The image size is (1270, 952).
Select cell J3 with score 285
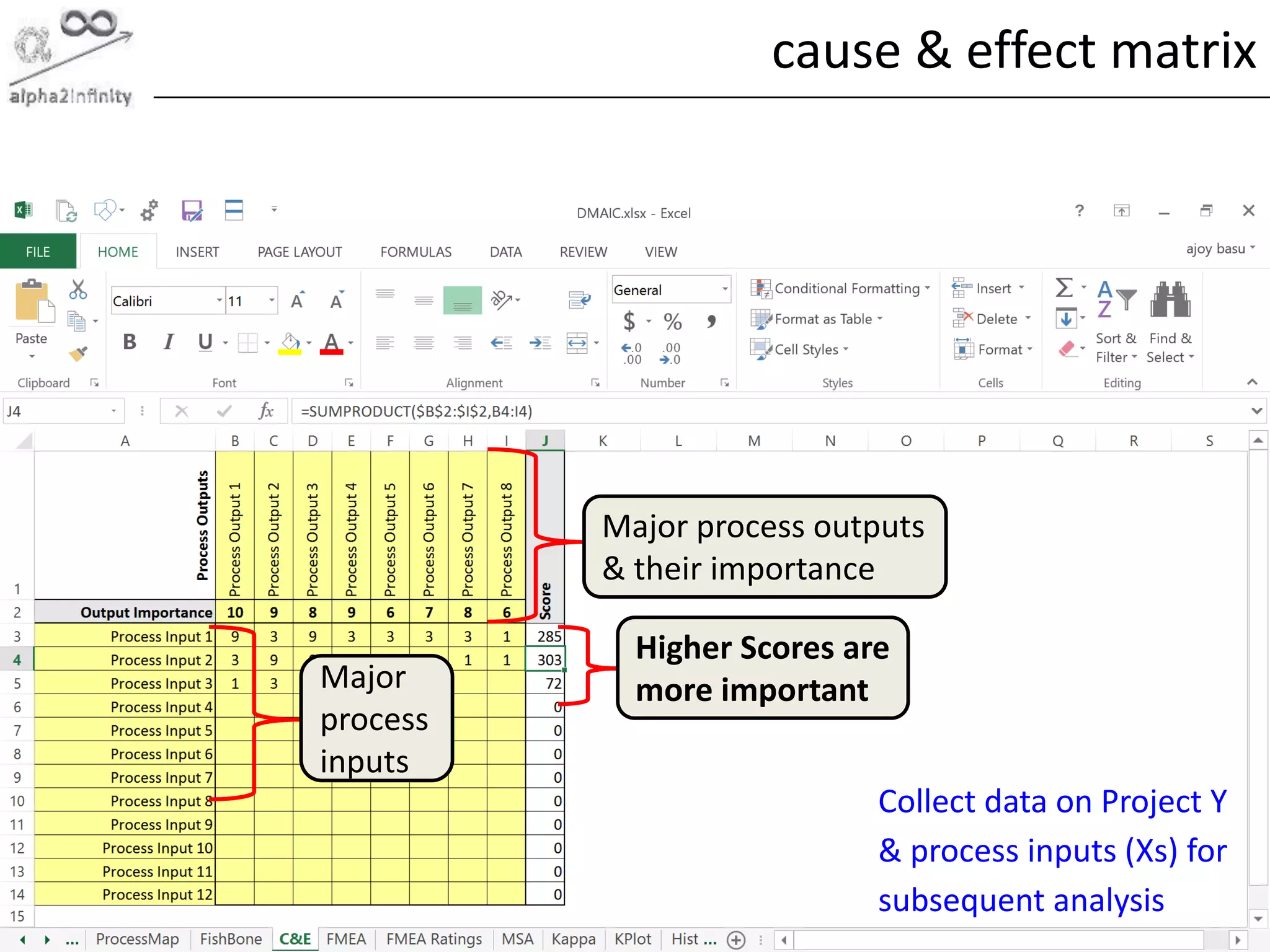(x=545, y=636)
